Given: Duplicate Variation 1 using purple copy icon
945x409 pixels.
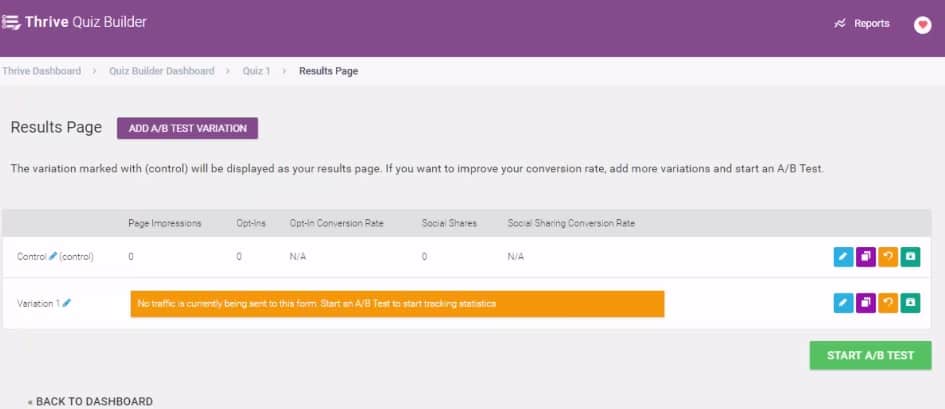Looking at the screenshot, I should [x=865, y=302].
